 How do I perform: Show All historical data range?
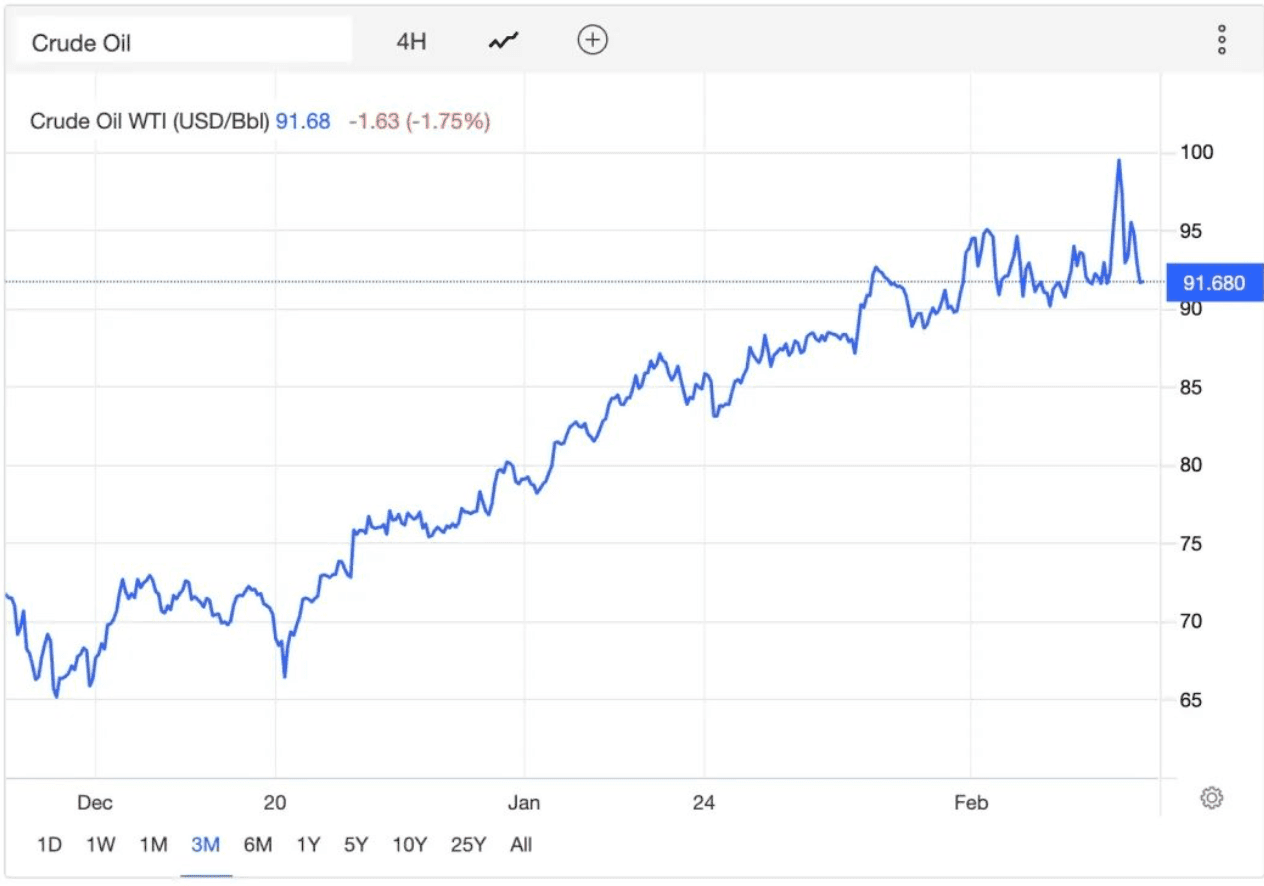coord(521,845)
